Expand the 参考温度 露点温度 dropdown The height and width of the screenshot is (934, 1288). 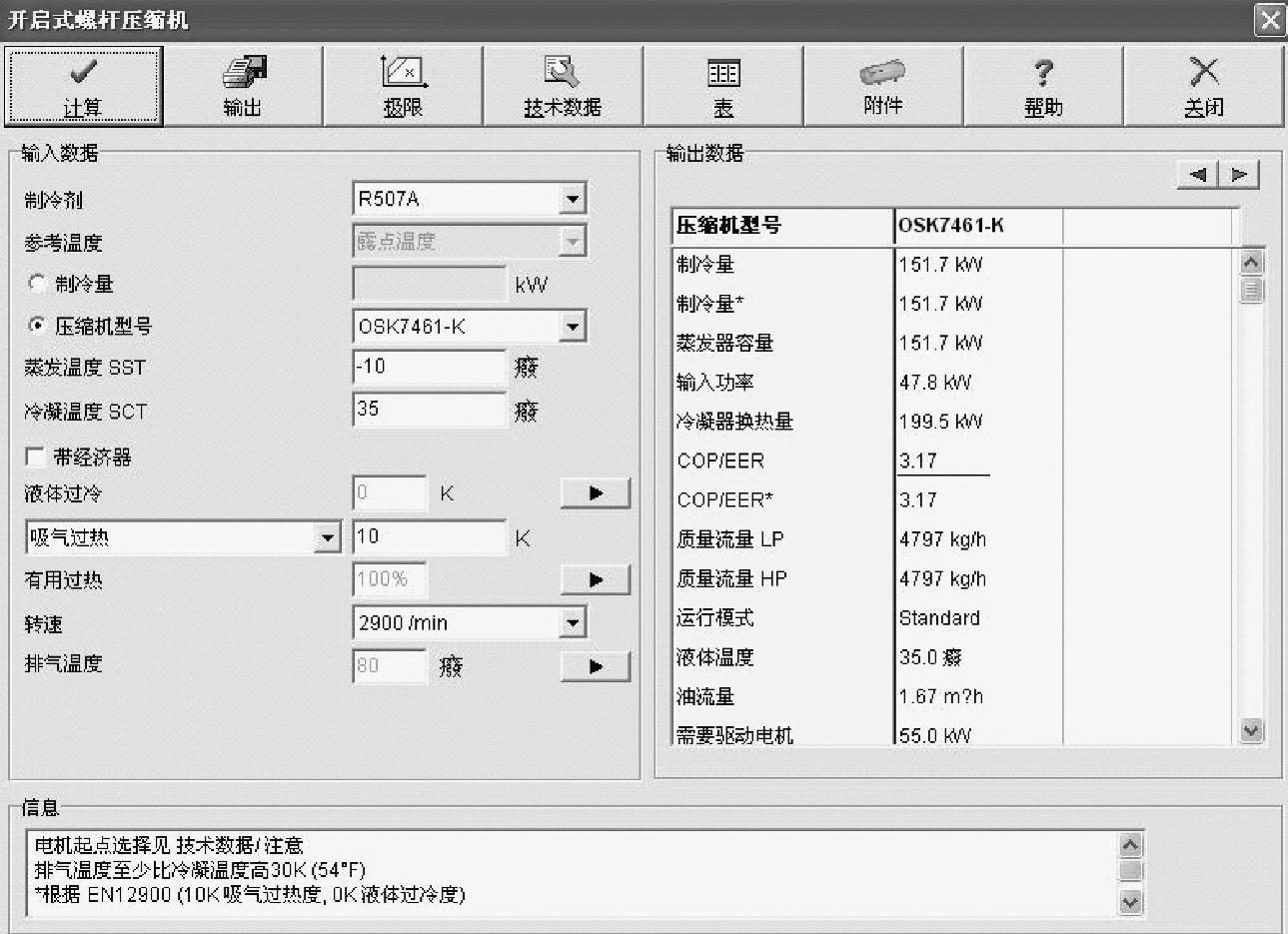point(572,241)
